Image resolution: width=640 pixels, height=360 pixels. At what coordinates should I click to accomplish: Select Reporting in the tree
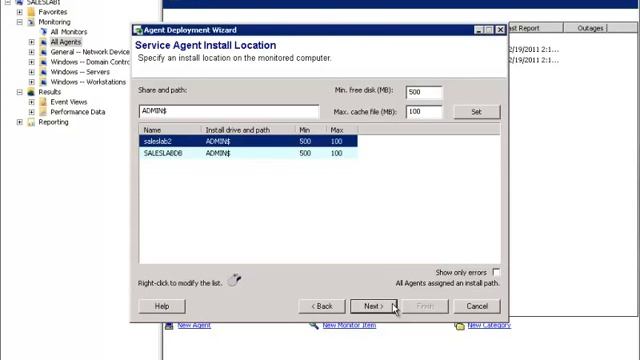tap(53, 122)
